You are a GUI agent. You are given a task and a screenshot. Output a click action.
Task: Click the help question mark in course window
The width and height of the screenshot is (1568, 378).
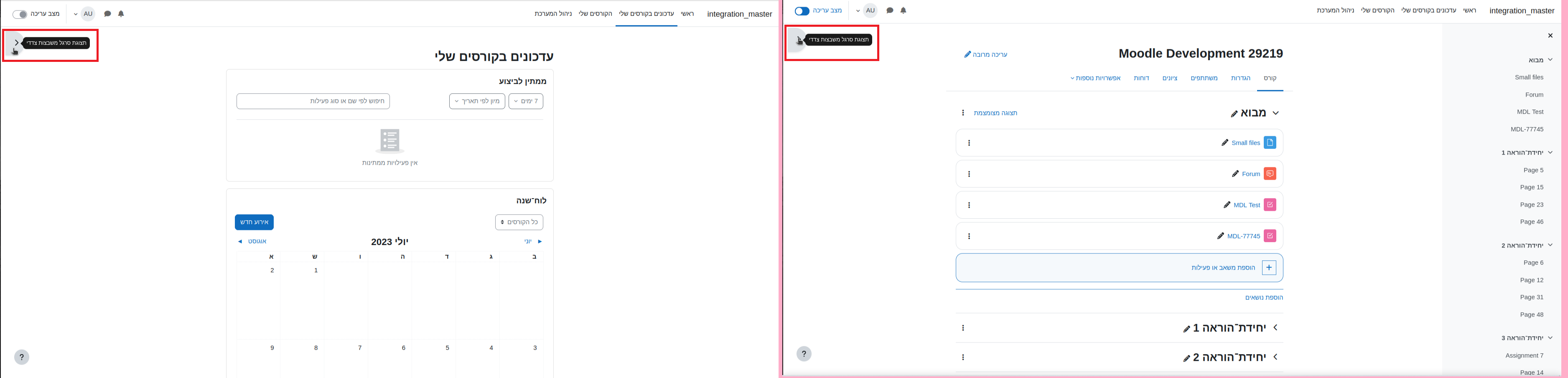coord(804,354)
